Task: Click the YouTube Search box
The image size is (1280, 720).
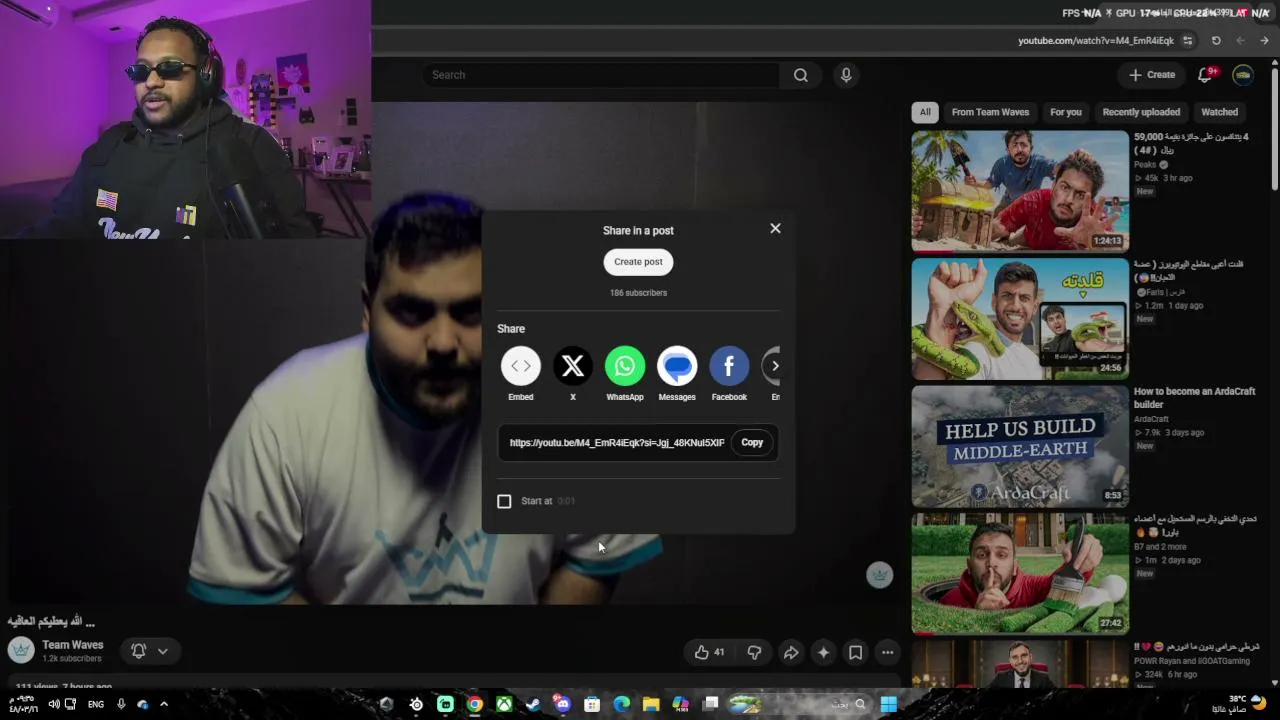Action: [600, 75]
